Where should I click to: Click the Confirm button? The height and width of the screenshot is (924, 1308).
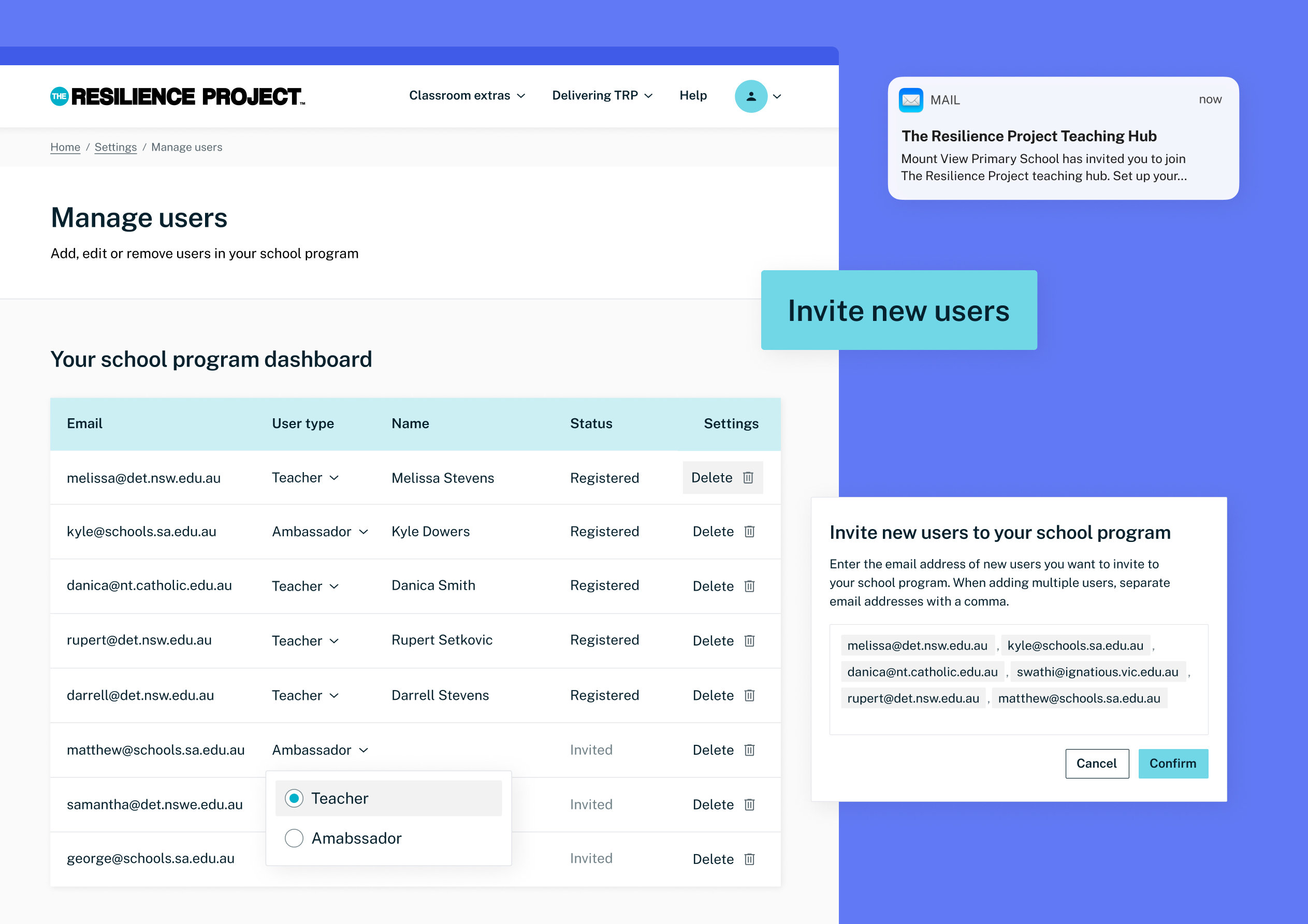[1173, 764]
